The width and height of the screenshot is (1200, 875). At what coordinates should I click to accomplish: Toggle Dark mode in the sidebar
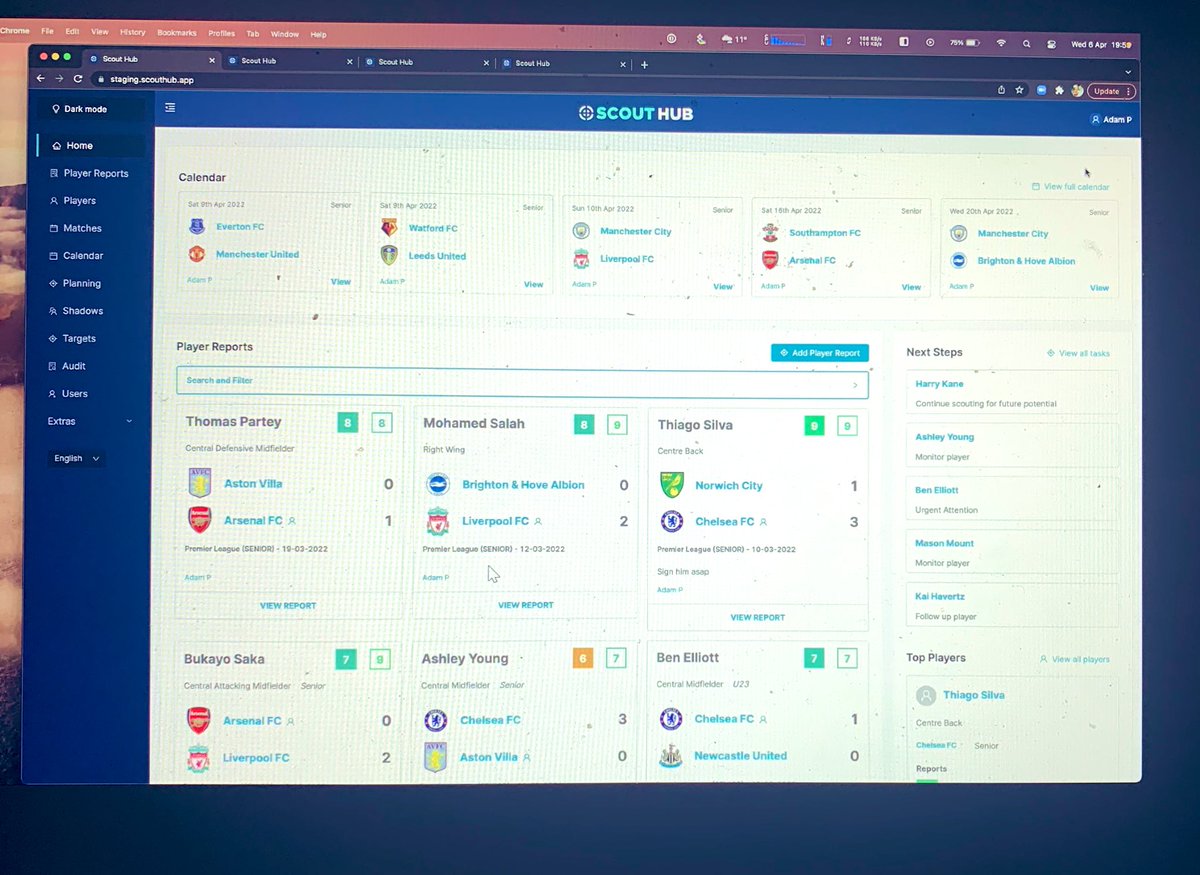pyautogui.click(x=84, y=108)
